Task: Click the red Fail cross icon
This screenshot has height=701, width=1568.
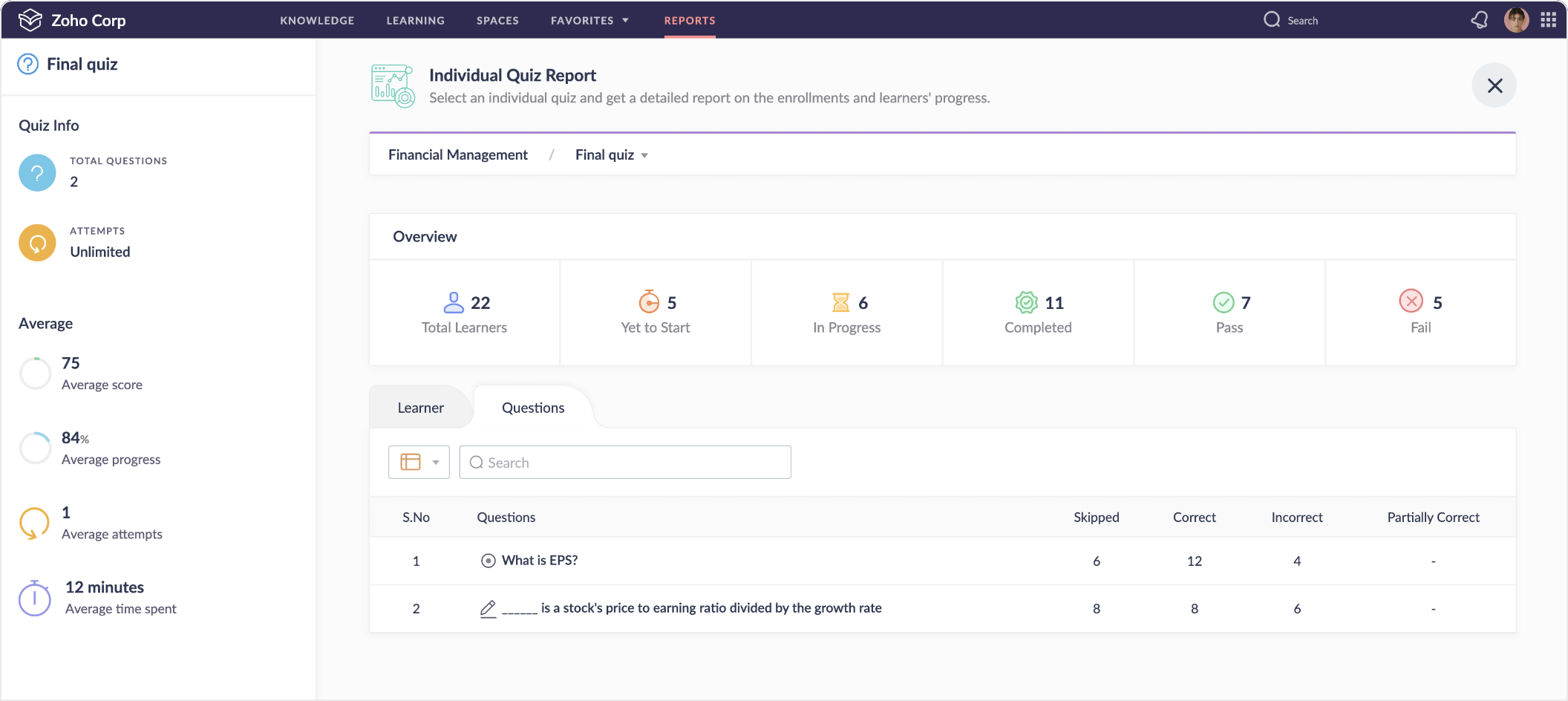Action: (1411, 301)
